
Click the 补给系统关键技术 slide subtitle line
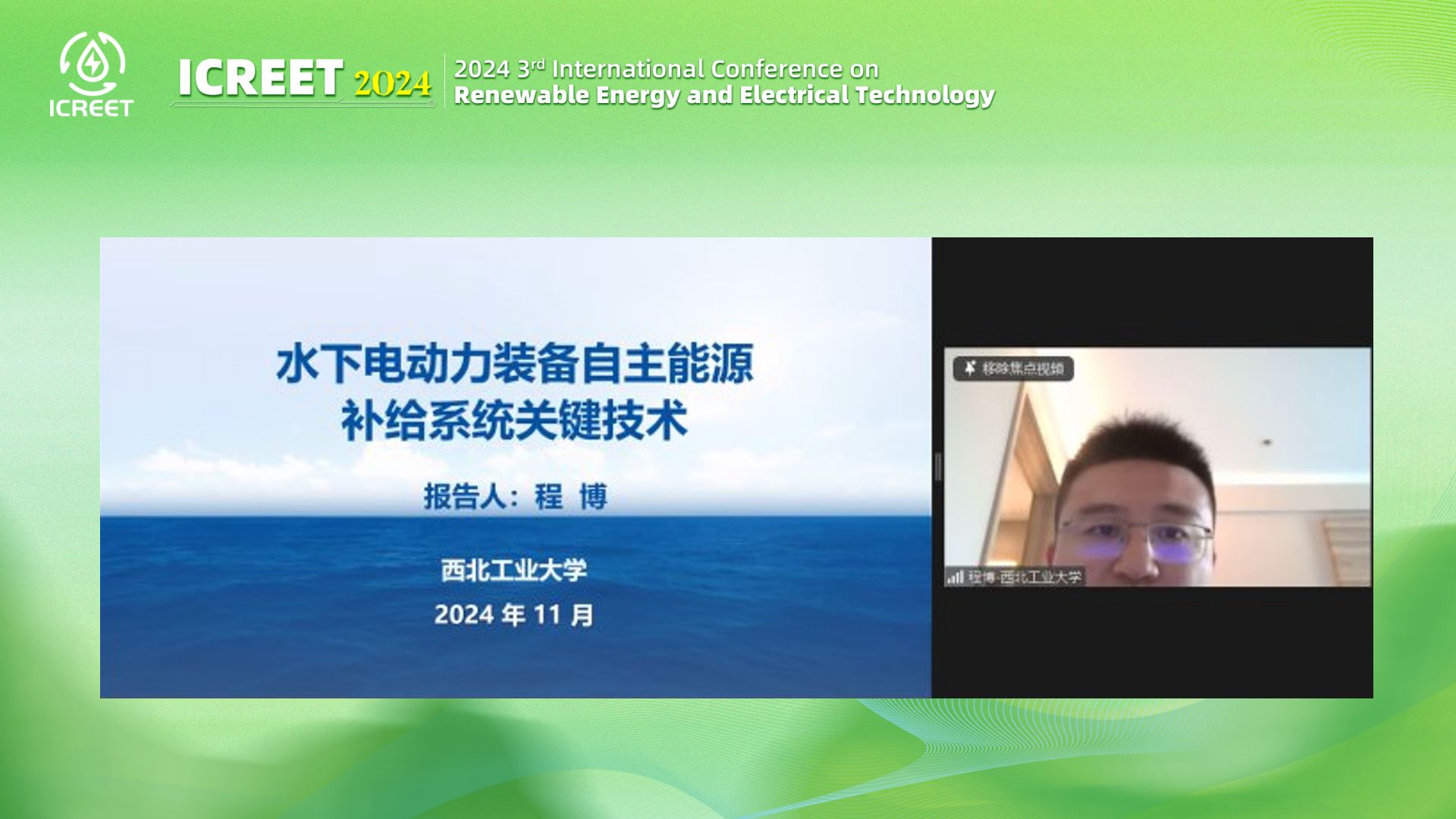click(515, 421)
